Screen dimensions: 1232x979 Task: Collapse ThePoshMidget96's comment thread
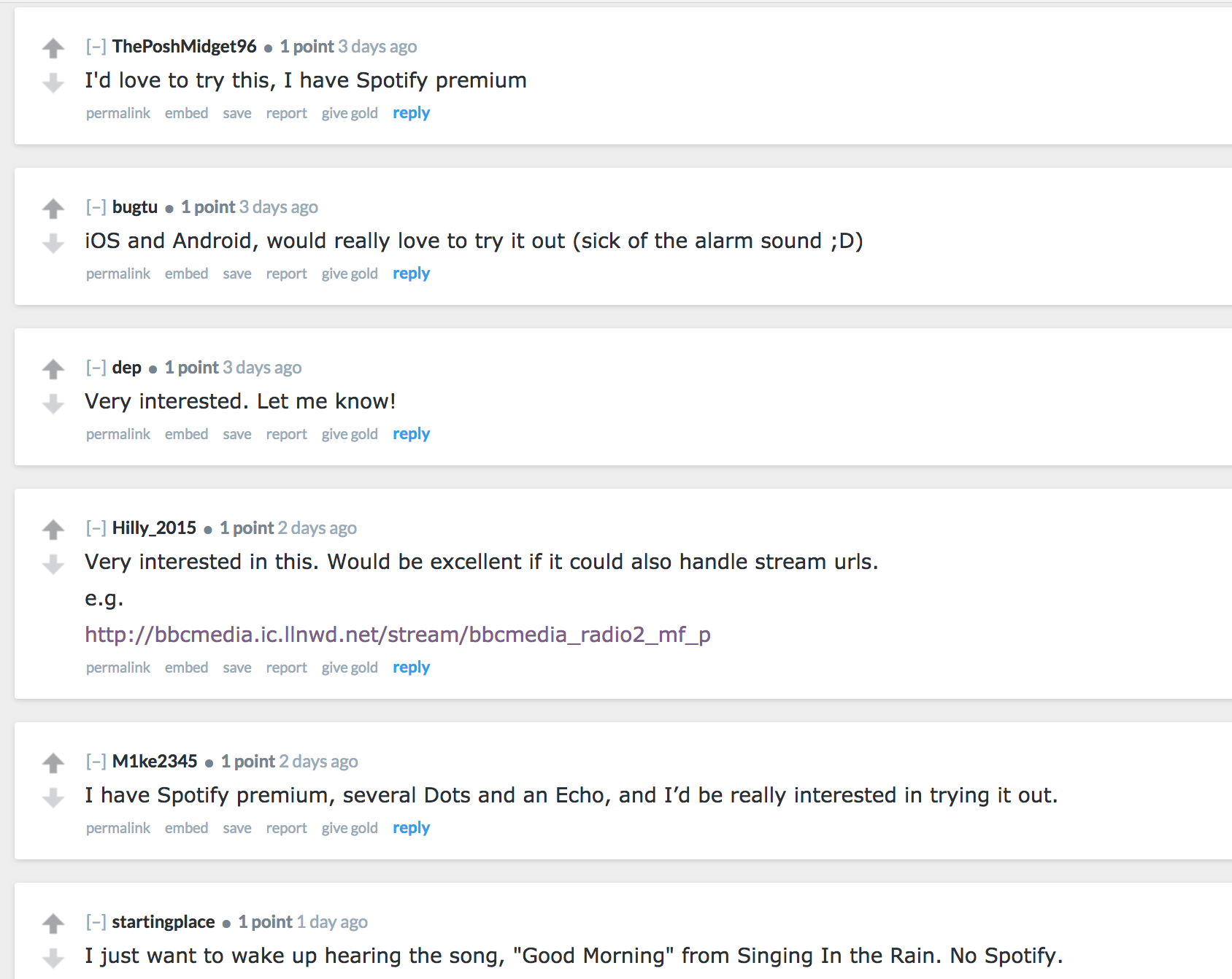tap(96, 47)
